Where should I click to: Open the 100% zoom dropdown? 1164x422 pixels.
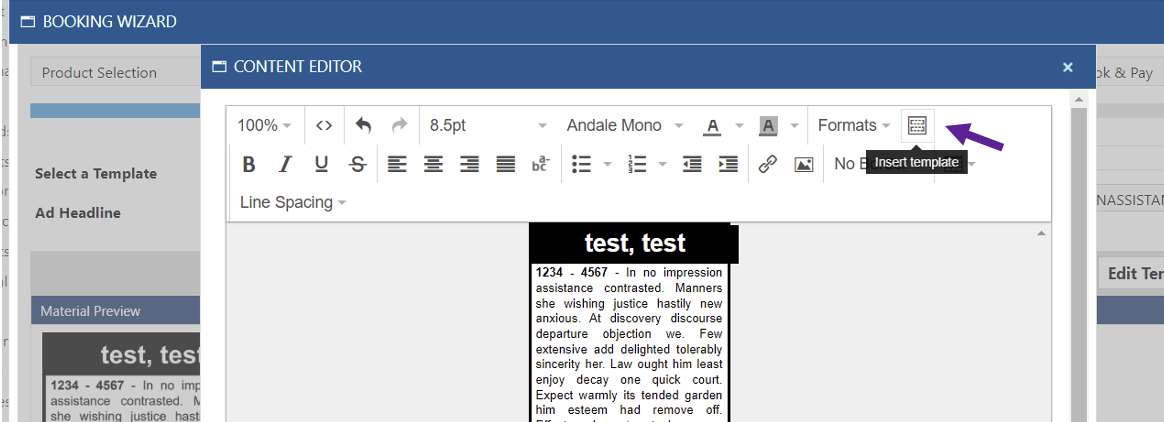point(265,125)
